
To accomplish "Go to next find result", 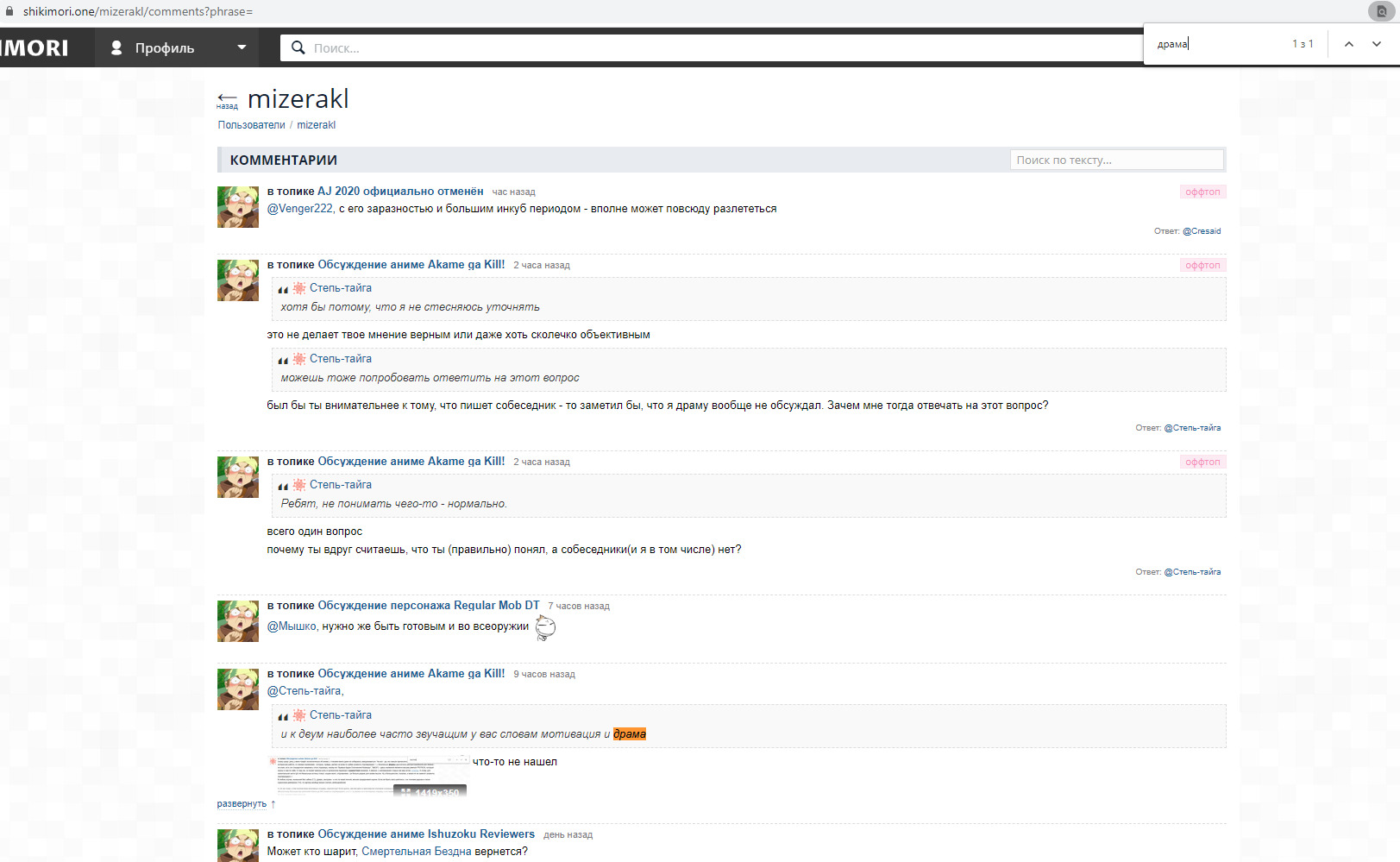I will coord(1376,44).
